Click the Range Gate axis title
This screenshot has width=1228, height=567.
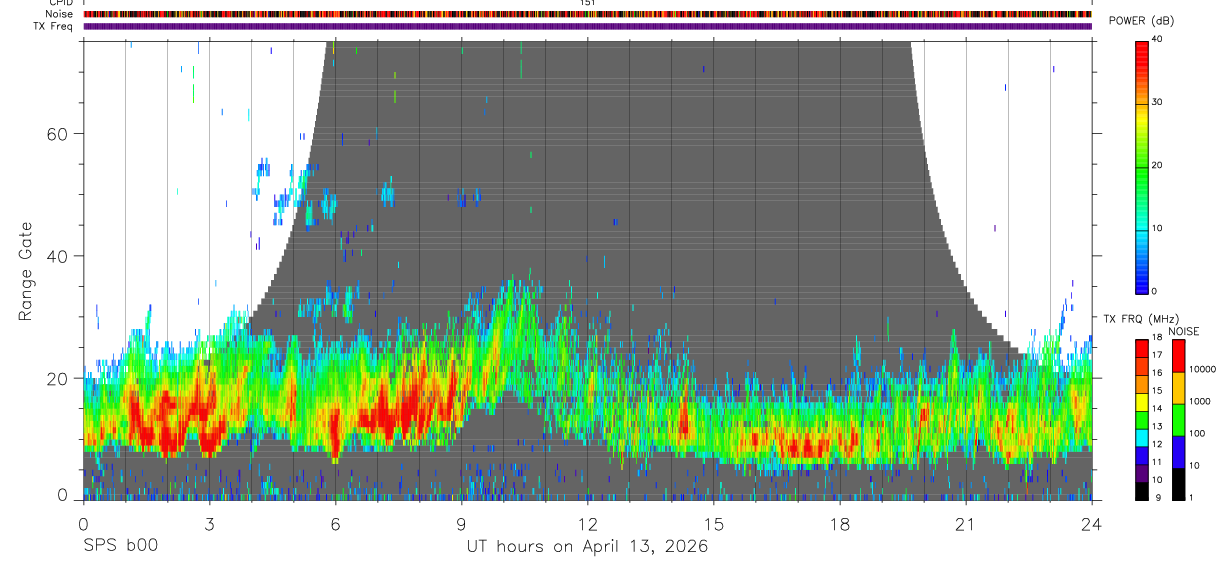pyautogui.click(x=25, y=271)
